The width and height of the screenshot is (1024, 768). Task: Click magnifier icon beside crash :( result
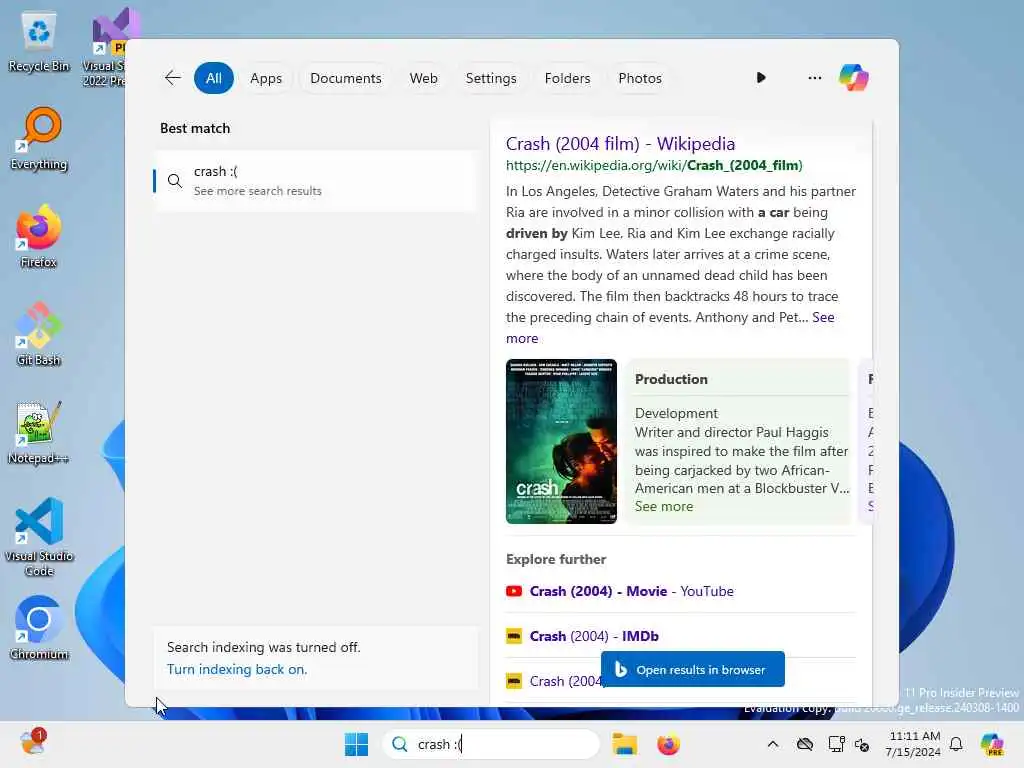click(174, 181)
